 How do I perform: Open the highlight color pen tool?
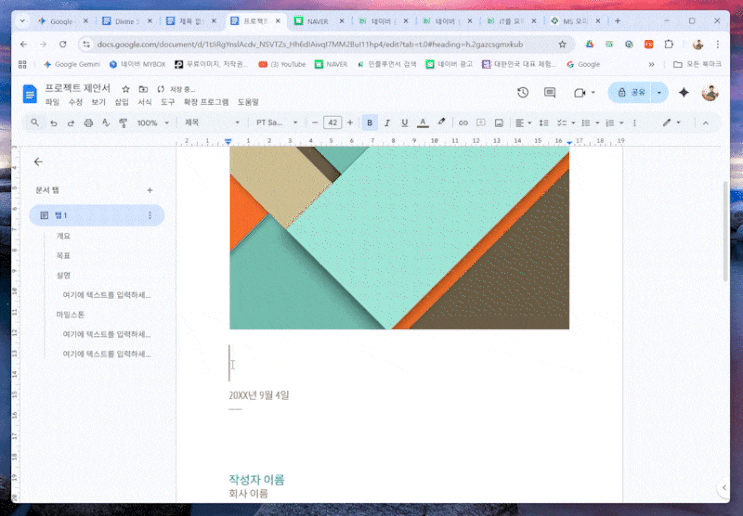coord(441,122)
